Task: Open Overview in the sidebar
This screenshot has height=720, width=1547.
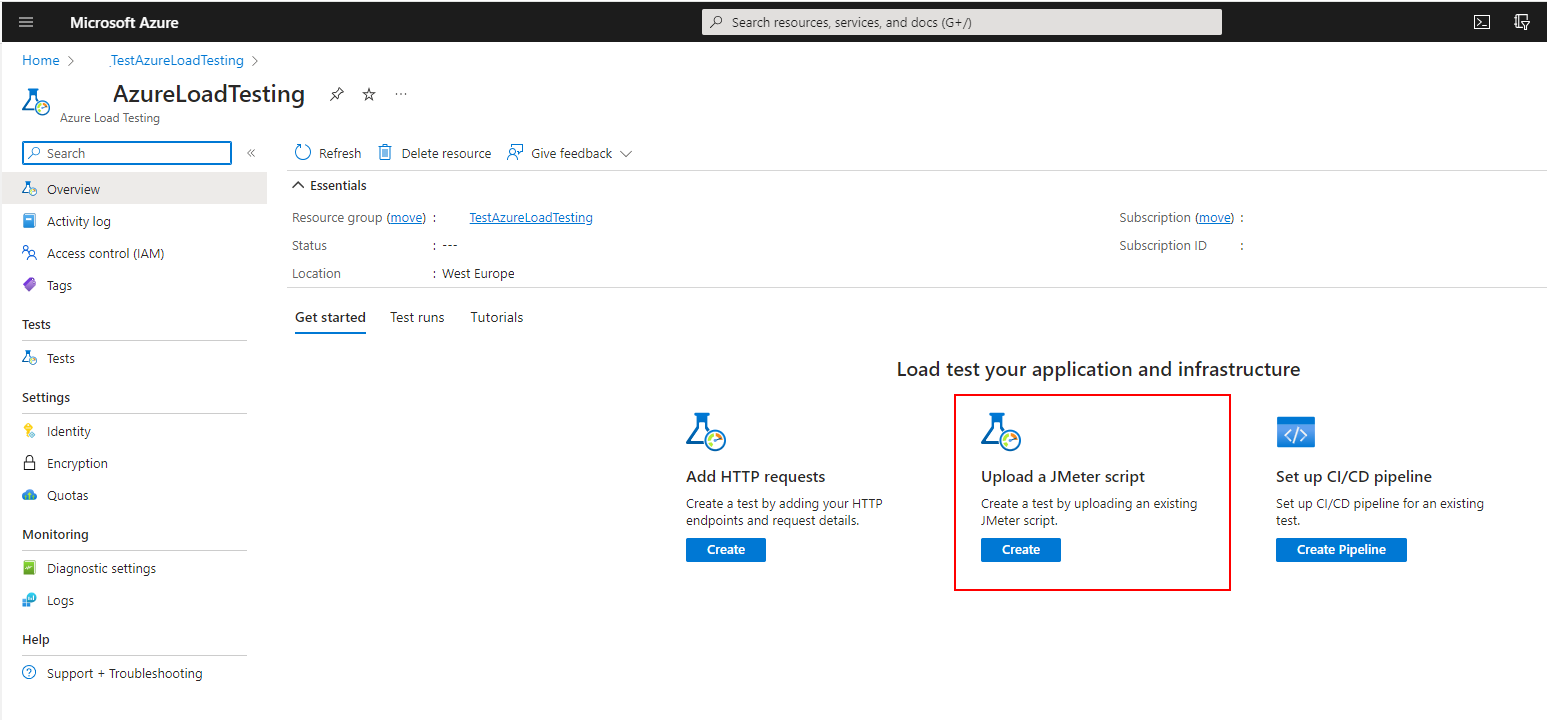Action: point(134,189)
